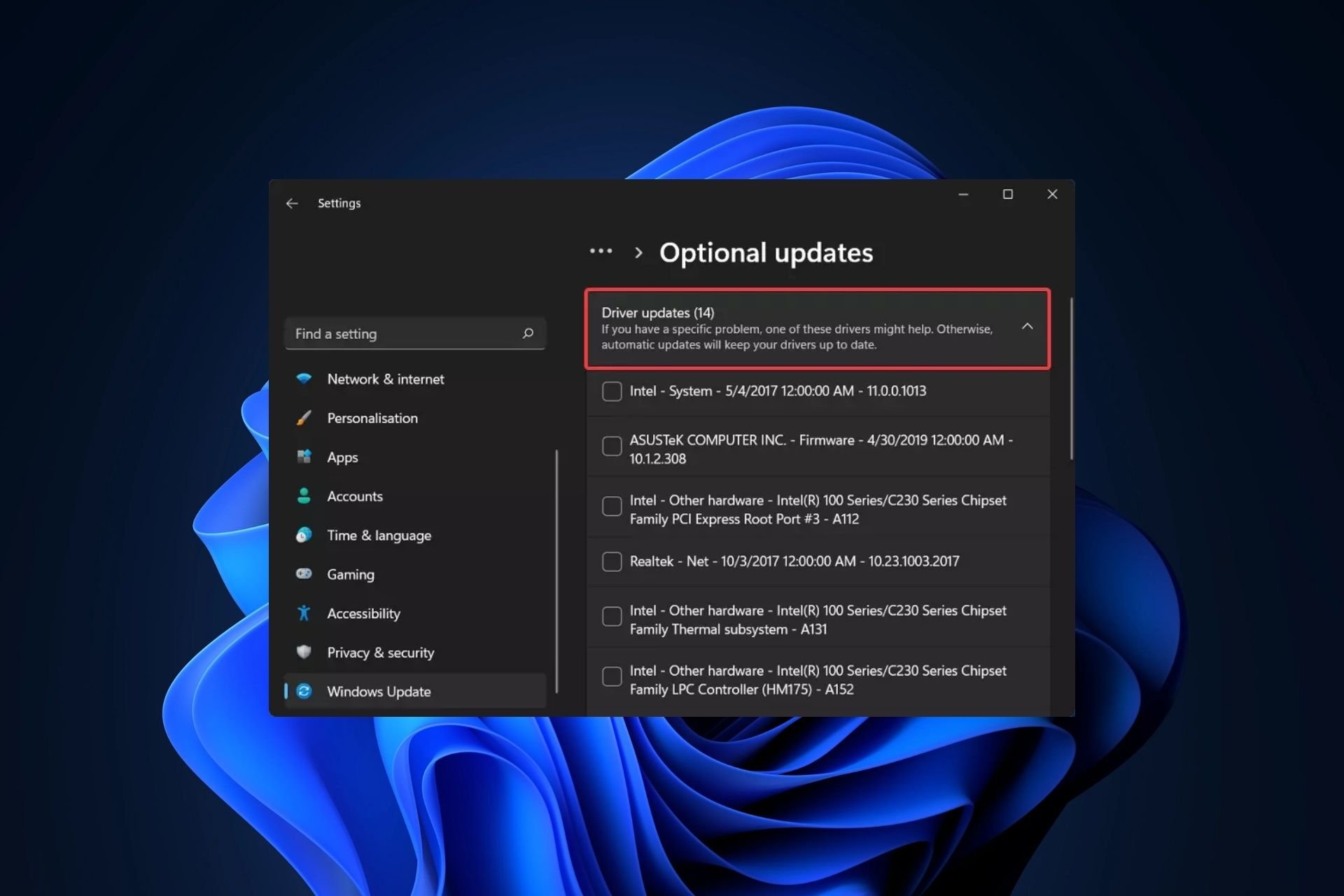
Task: Select Find a setting search field
Action: (414, 333)
